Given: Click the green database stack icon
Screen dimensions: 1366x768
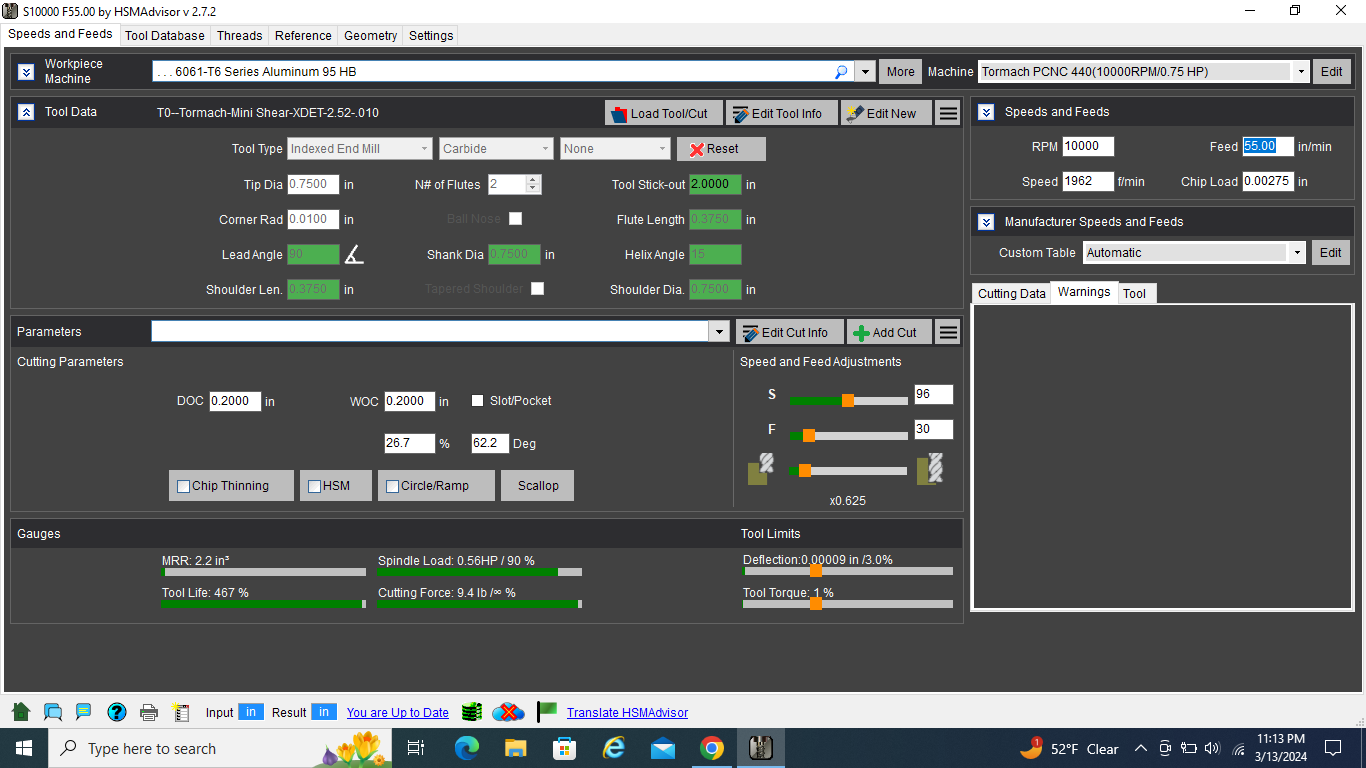Looking at the screenshot, I should tap(472, 712).
